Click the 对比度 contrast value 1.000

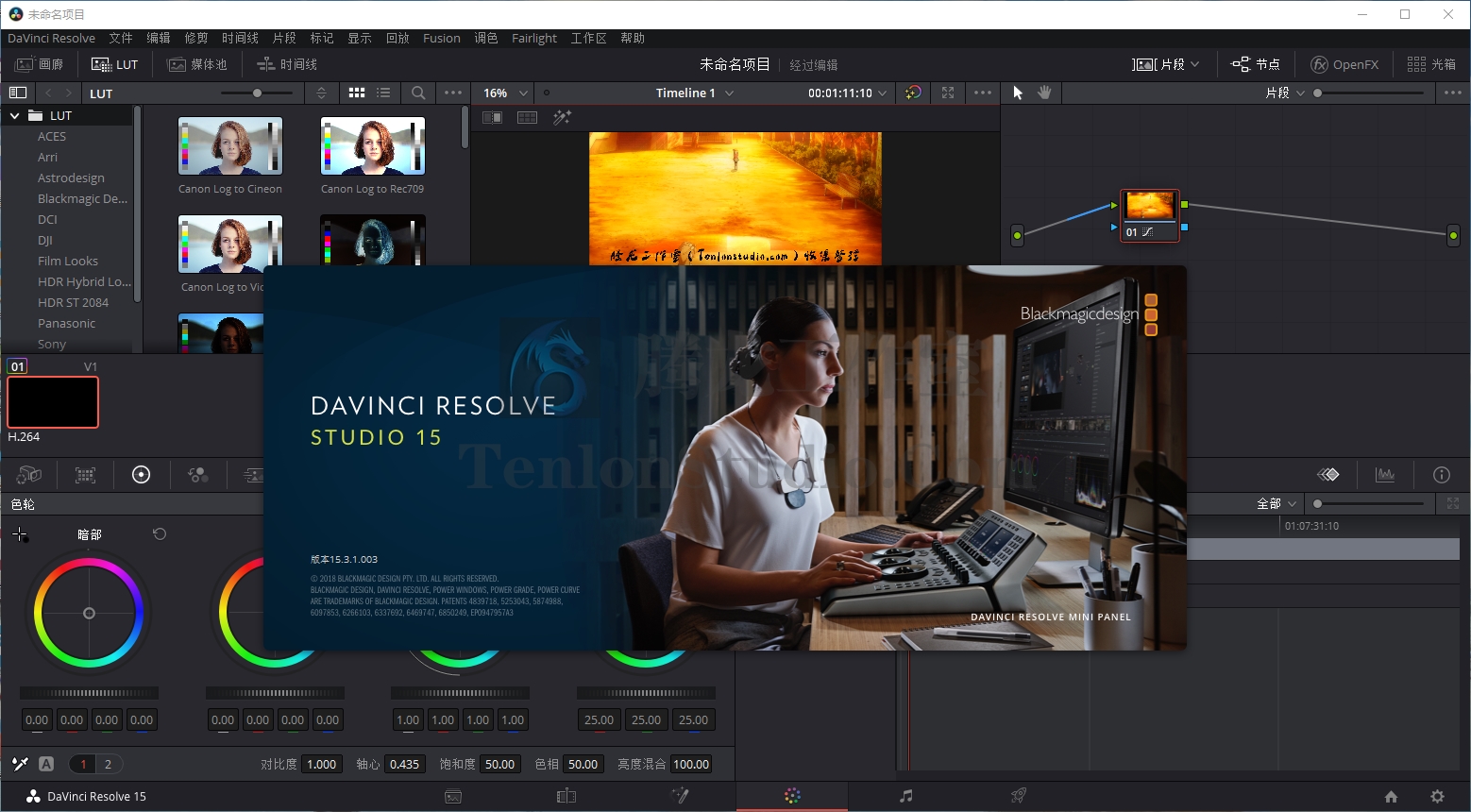point(322,764)
